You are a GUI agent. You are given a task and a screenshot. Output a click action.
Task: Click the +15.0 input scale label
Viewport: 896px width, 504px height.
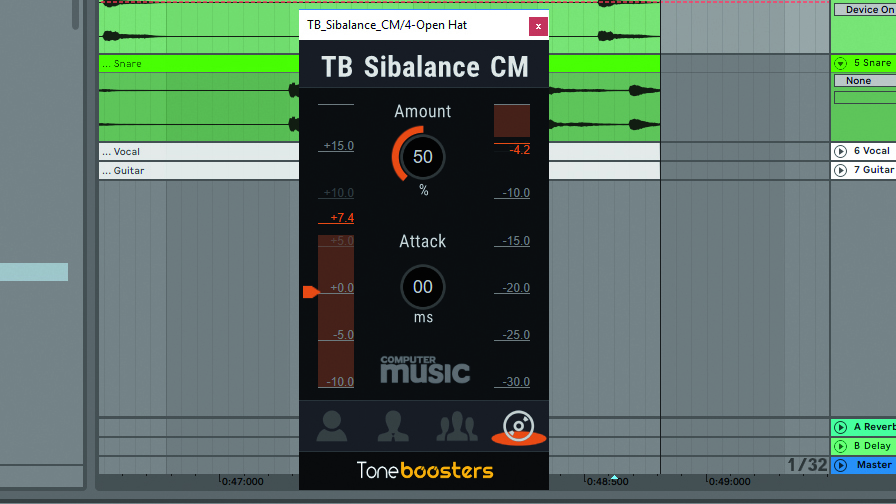pyautogui.click(x=338, y=146)
